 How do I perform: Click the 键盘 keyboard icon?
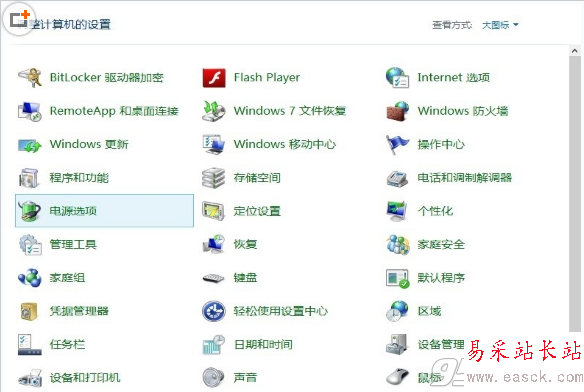(x=214, y=278)
